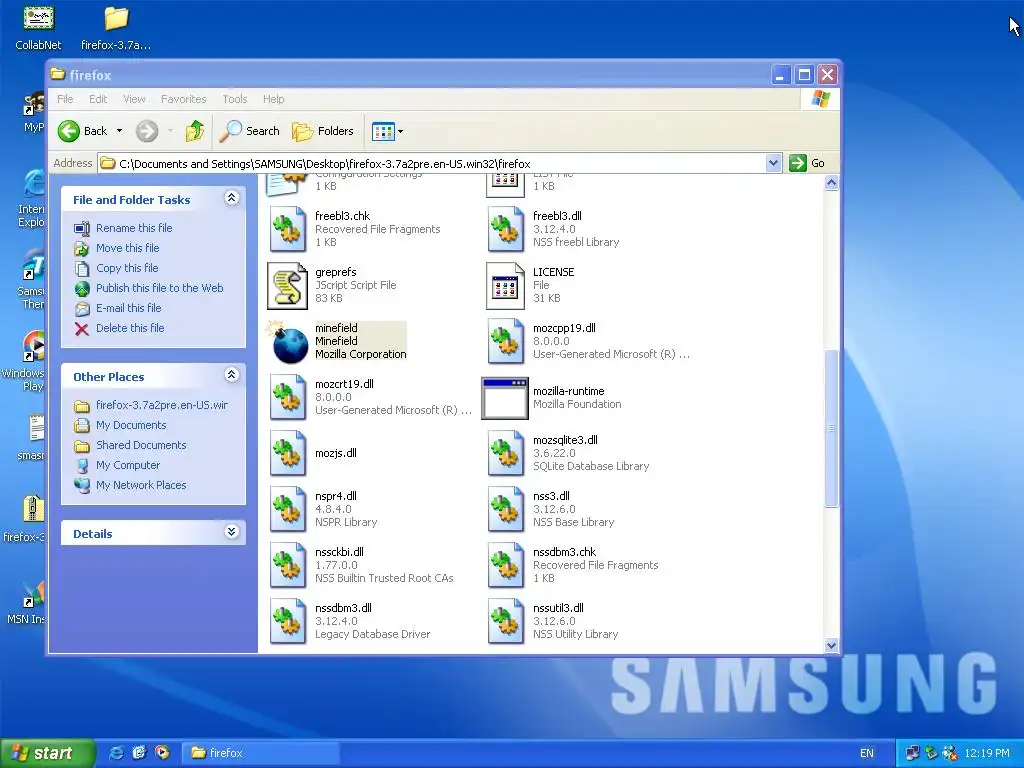Click inside the Address path field

[x=431, y=163]
